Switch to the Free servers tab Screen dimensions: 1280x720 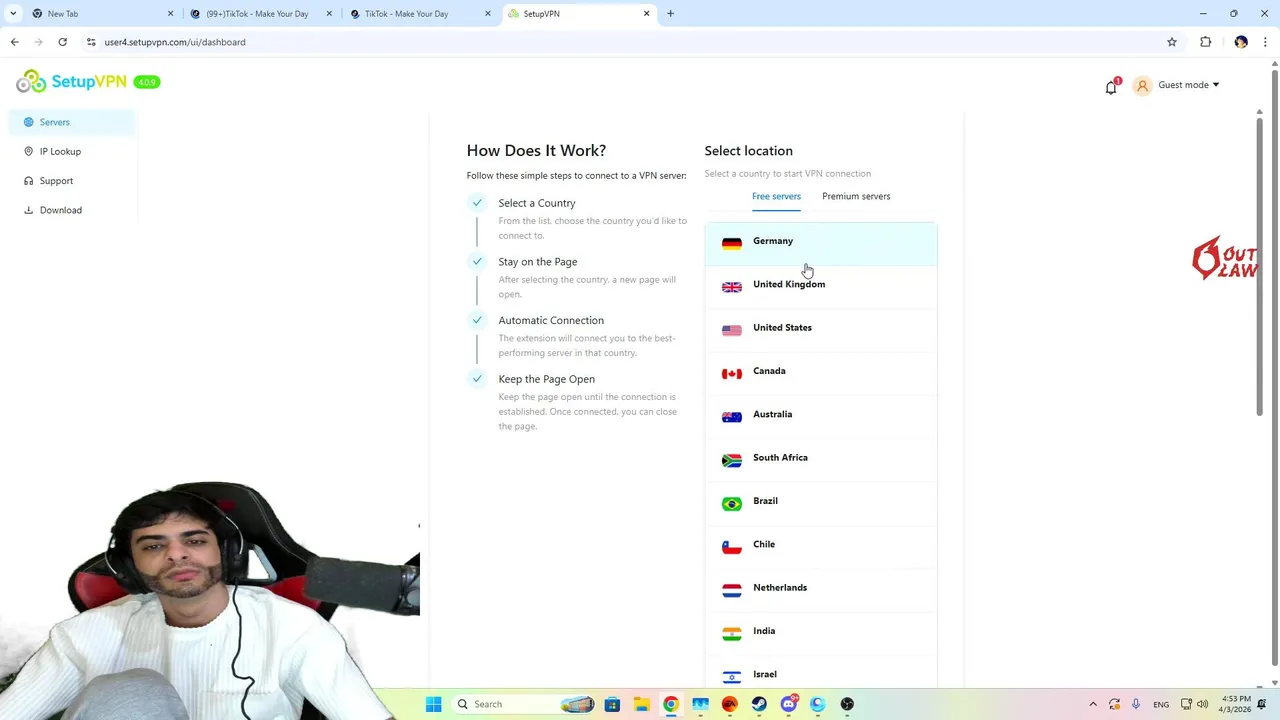pos(776,196)
